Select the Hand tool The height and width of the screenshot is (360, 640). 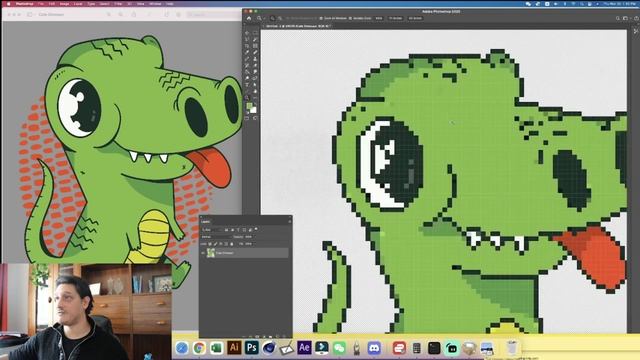(255, 91)
